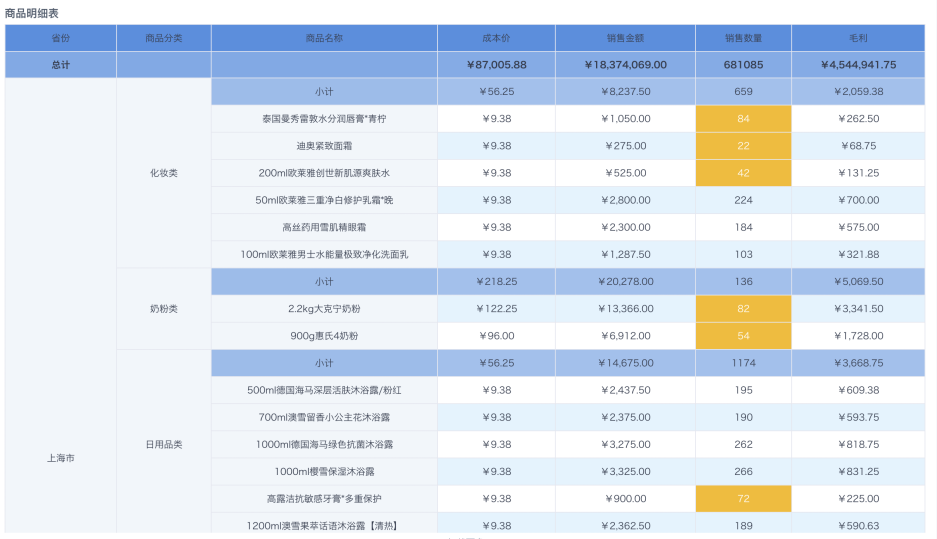Select the 商品名称 column header
This screenshot has width=937, height=539.
(324, 38)
